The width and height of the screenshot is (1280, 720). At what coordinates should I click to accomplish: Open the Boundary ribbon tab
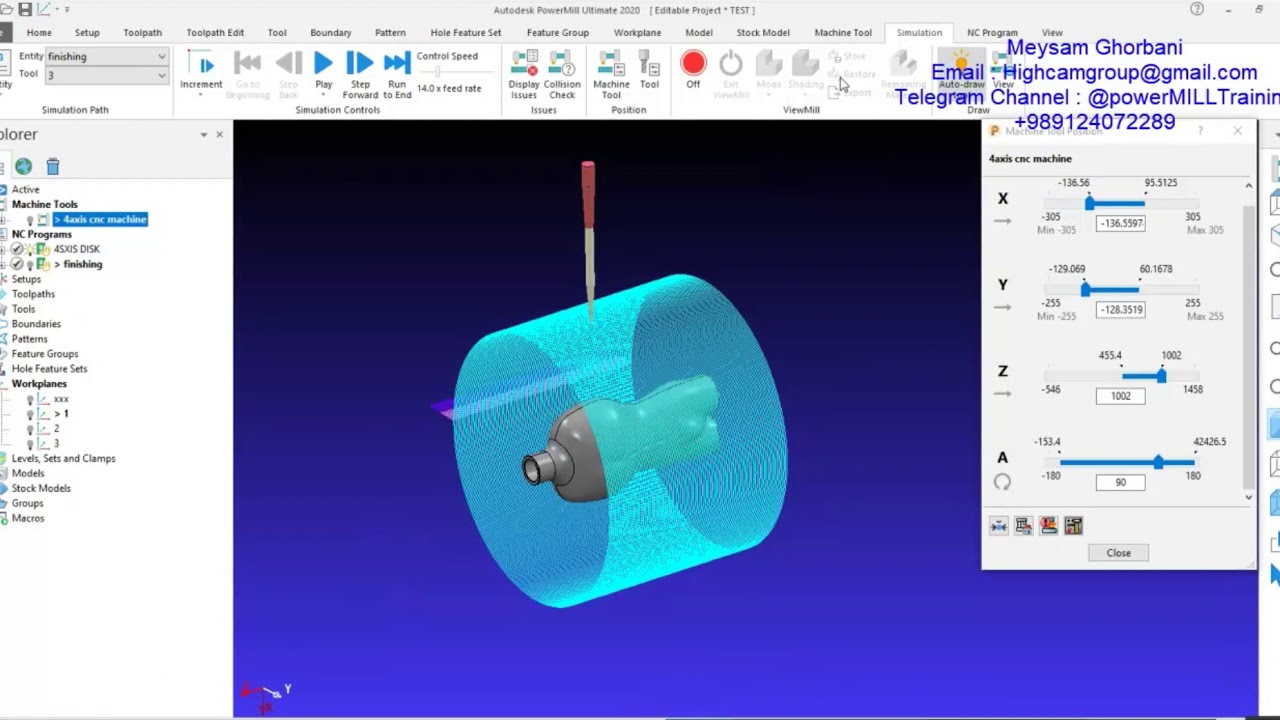point(331,33)
